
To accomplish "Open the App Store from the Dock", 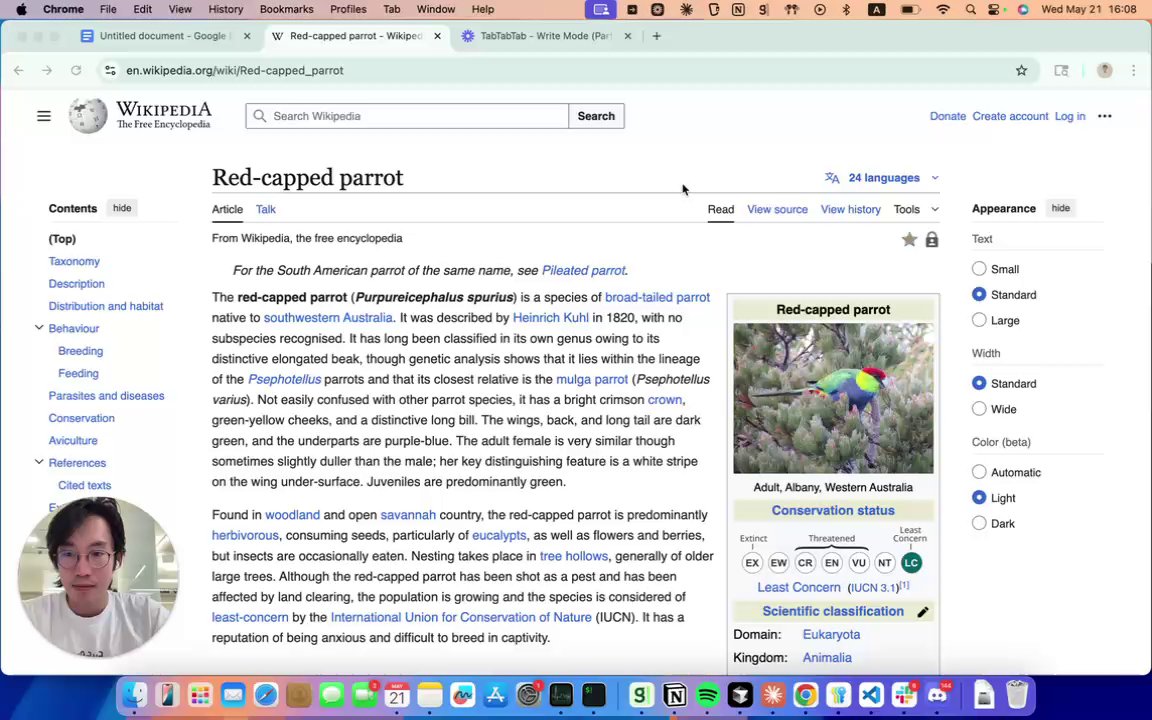I will (x=495, y=694).
